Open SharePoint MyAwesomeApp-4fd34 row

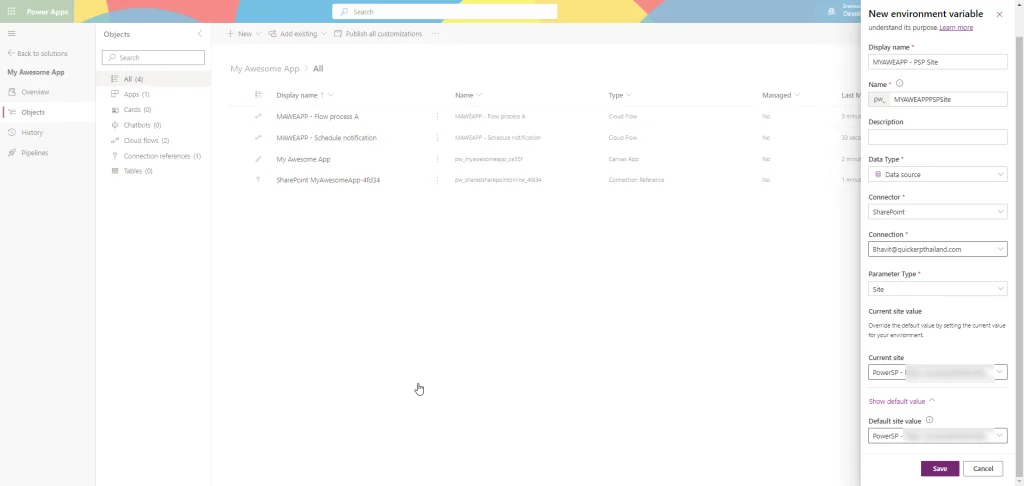[x=328, y=180]
